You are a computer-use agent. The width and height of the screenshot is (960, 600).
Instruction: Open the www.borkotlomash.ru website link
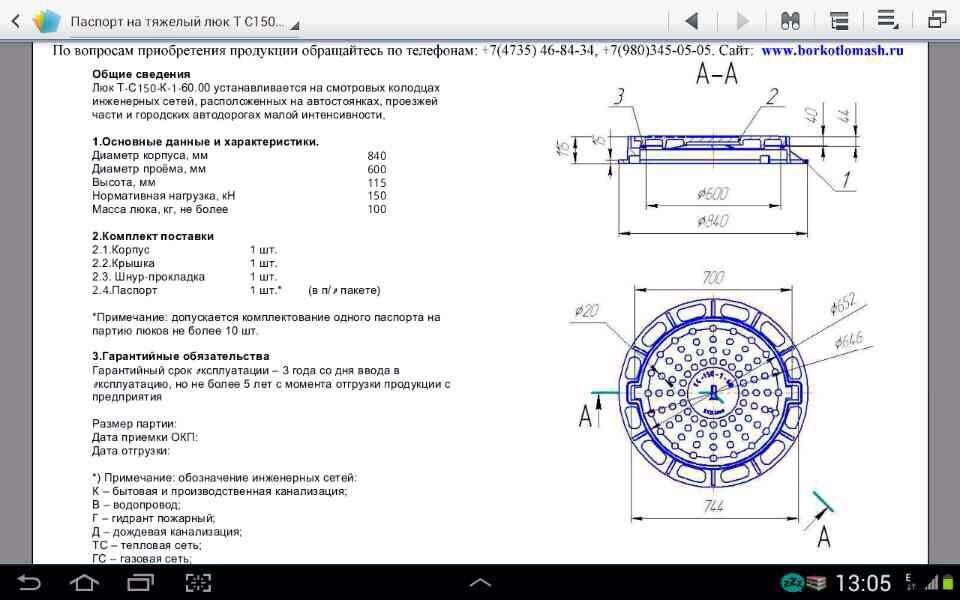(x=832, y=50)
